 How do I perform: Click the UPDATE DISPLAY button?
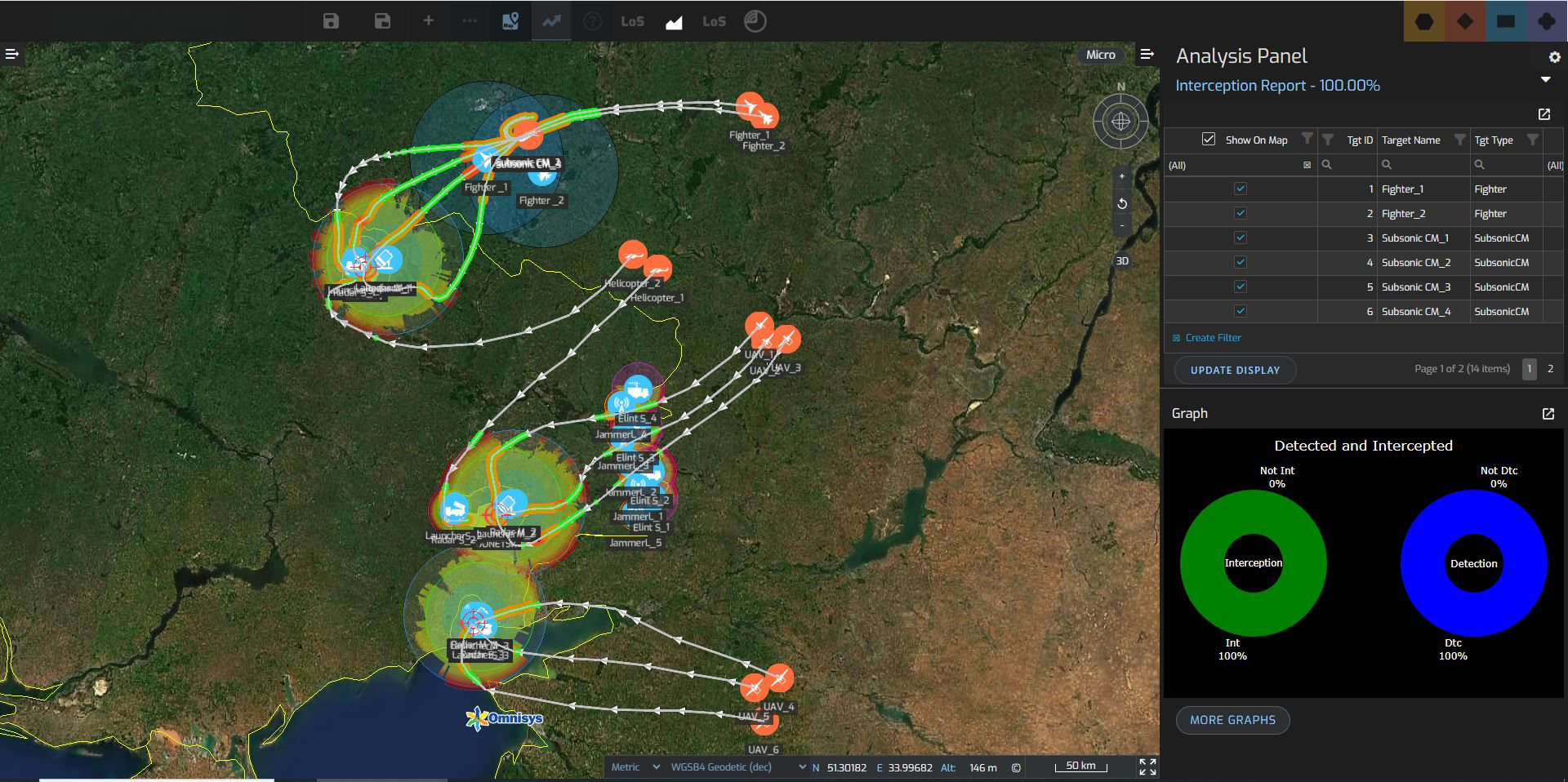tap(1235, 370)
